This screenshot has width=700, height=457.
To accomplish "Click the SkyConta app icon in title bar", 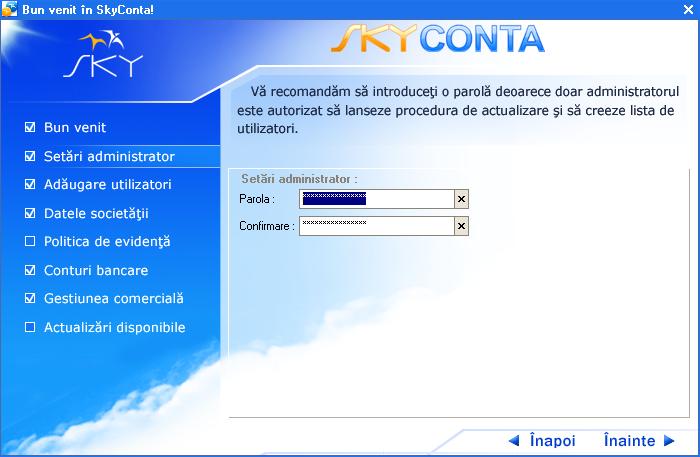I will [9, 9].
